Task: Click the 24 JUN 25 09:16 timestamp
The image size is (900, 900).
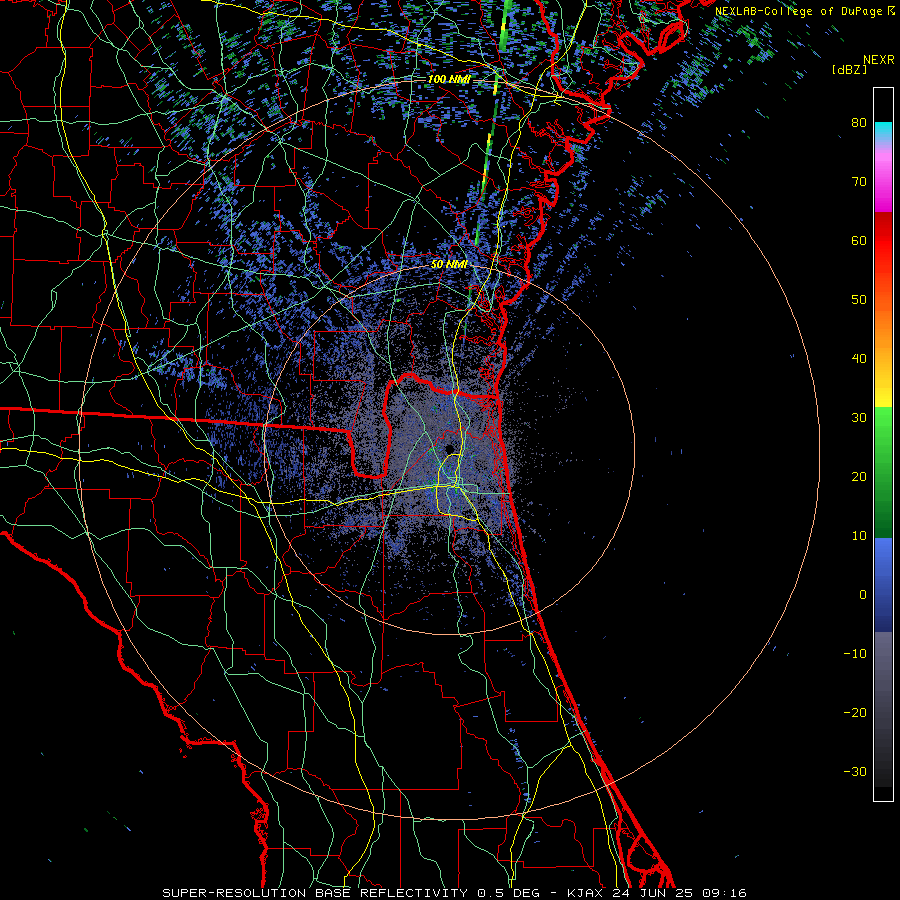Action: tap(679, 893)
